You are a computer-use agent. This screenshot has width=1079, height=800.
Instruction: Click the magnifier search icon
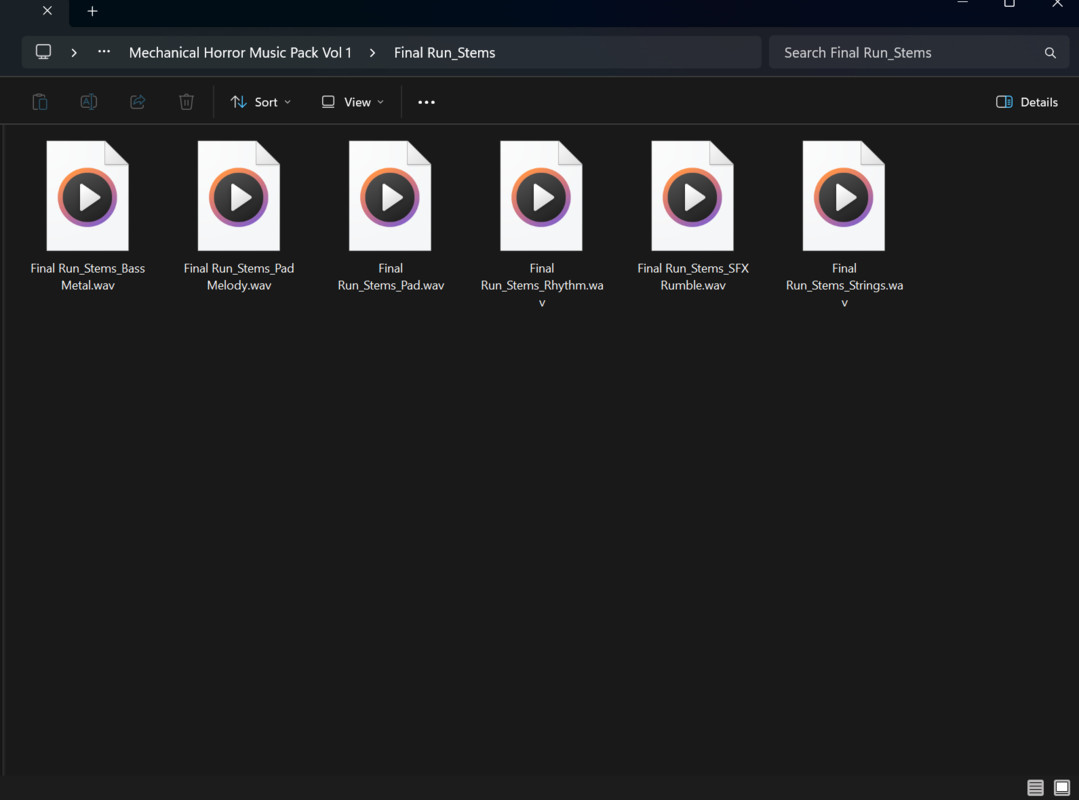click(1050, 53)
